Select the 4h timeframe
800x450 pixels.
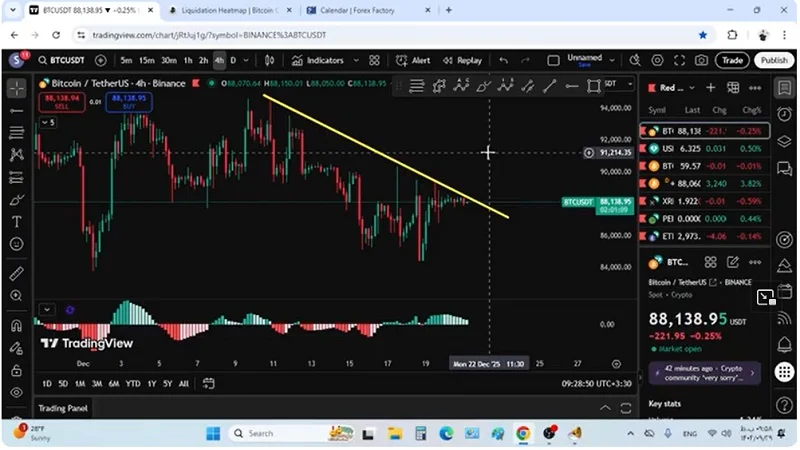click(219, 60)
